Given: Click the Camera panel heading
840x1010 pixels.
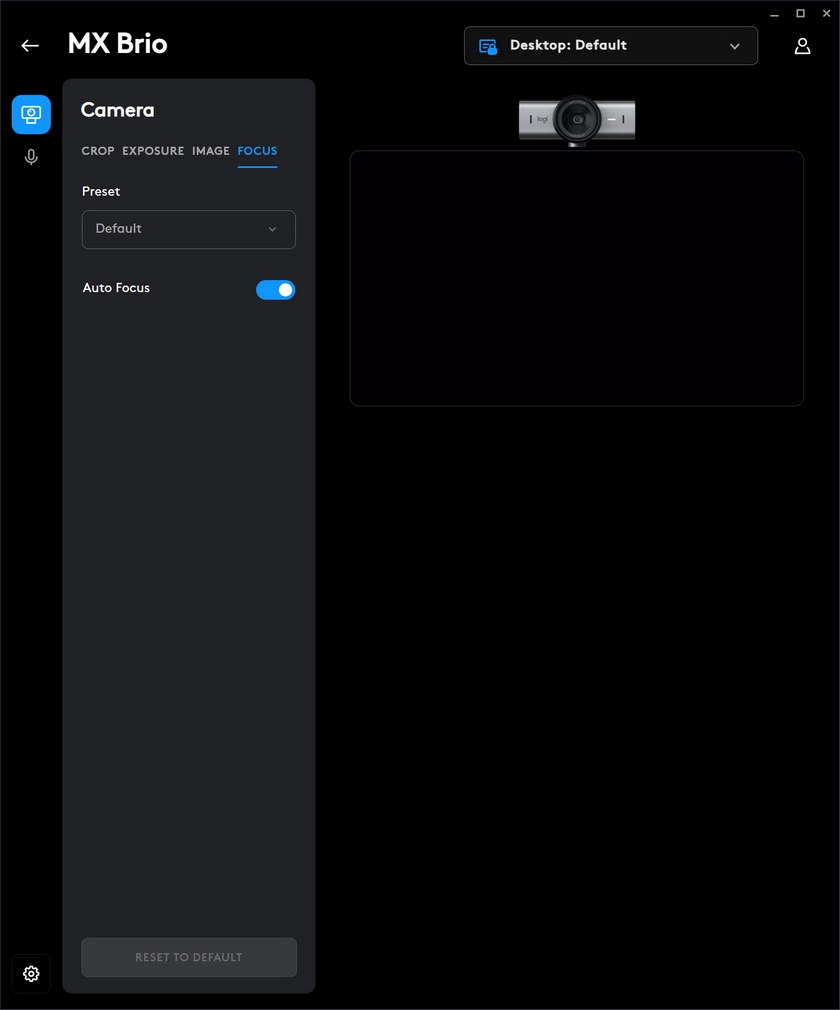Looking at the screenshot, I should 117,110.
